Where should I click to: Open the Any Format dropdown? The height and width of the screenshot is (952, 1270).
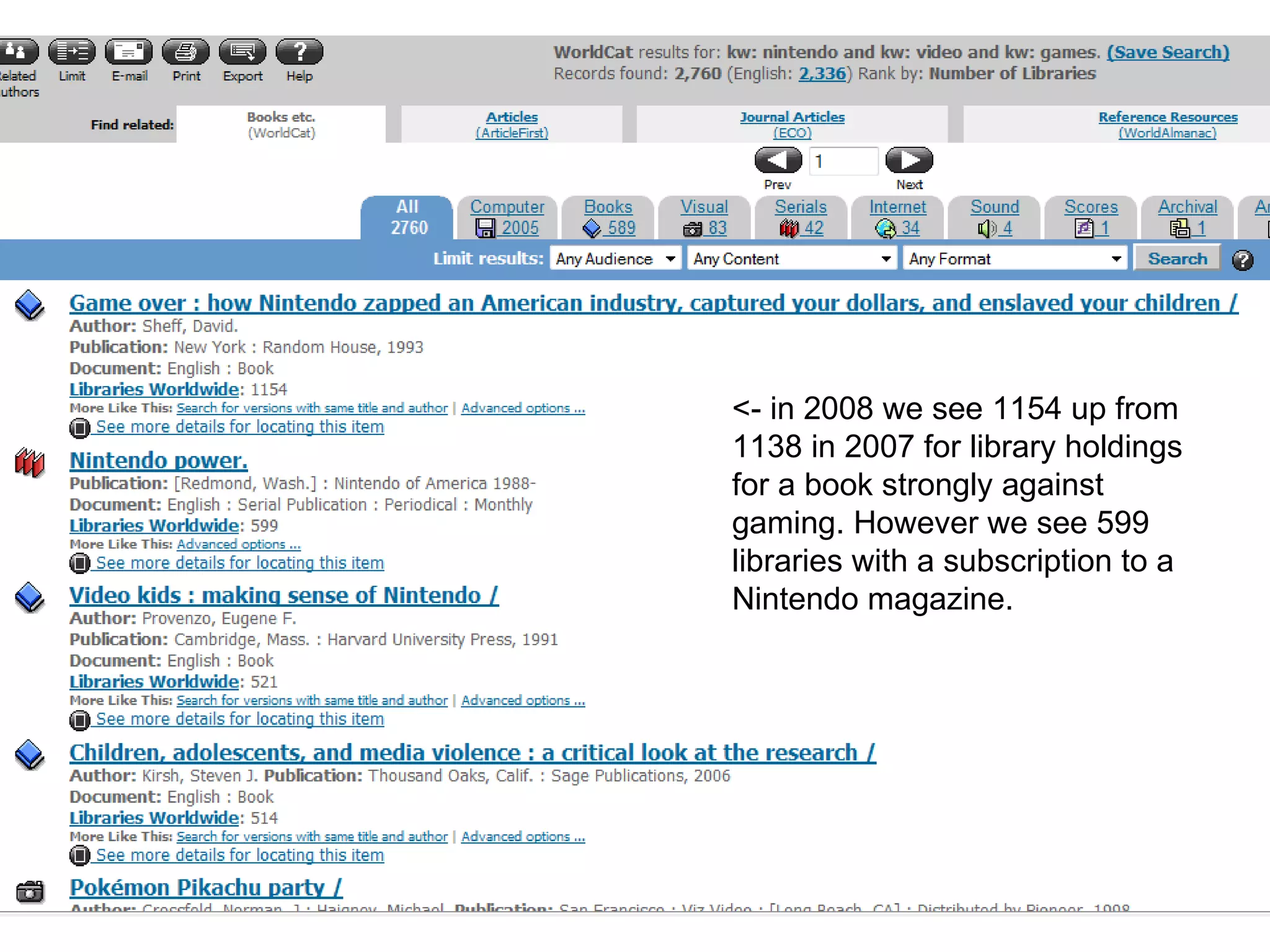(x=1015, y=259)
